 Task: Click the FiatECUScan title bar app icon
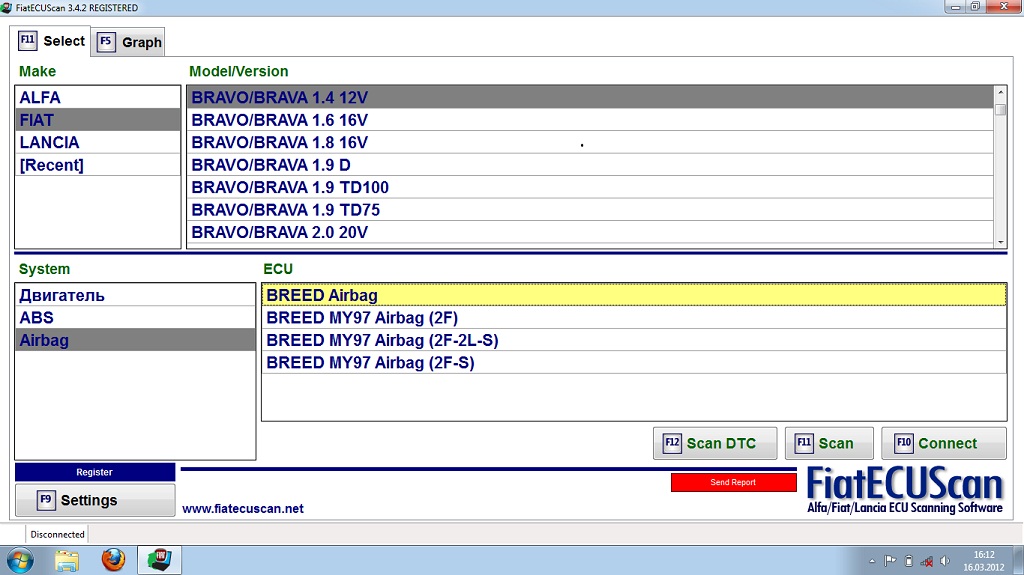point(7,8)
